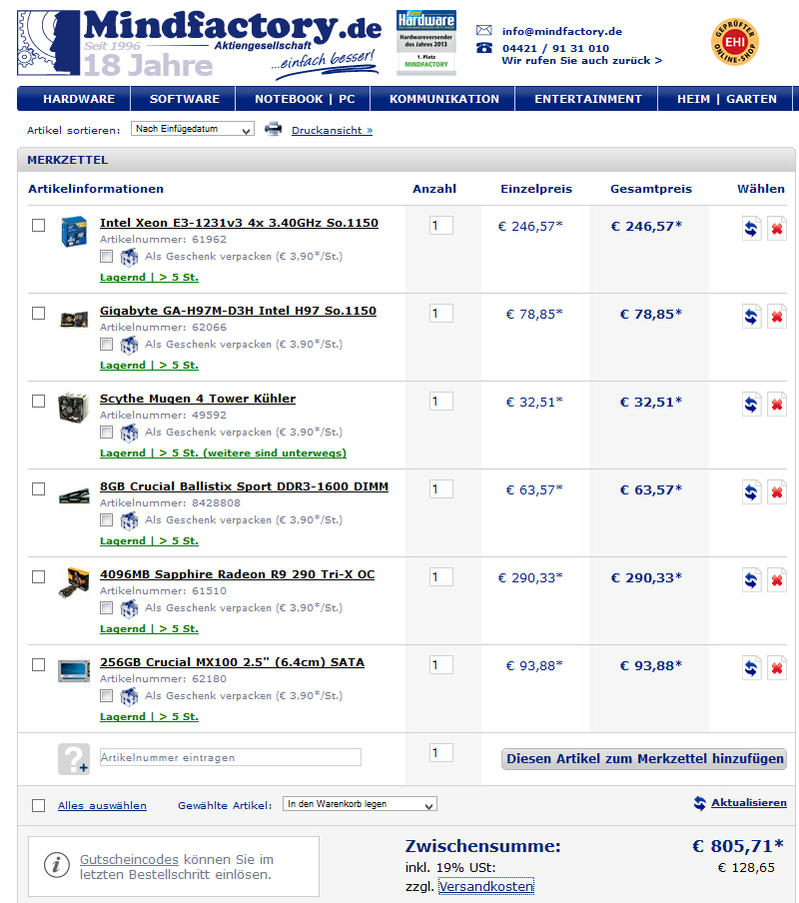The height and width of the screenshot is (903, 799).
Task: Open the Gewählte Artikel action dropdown
Action: coord(360,804)
